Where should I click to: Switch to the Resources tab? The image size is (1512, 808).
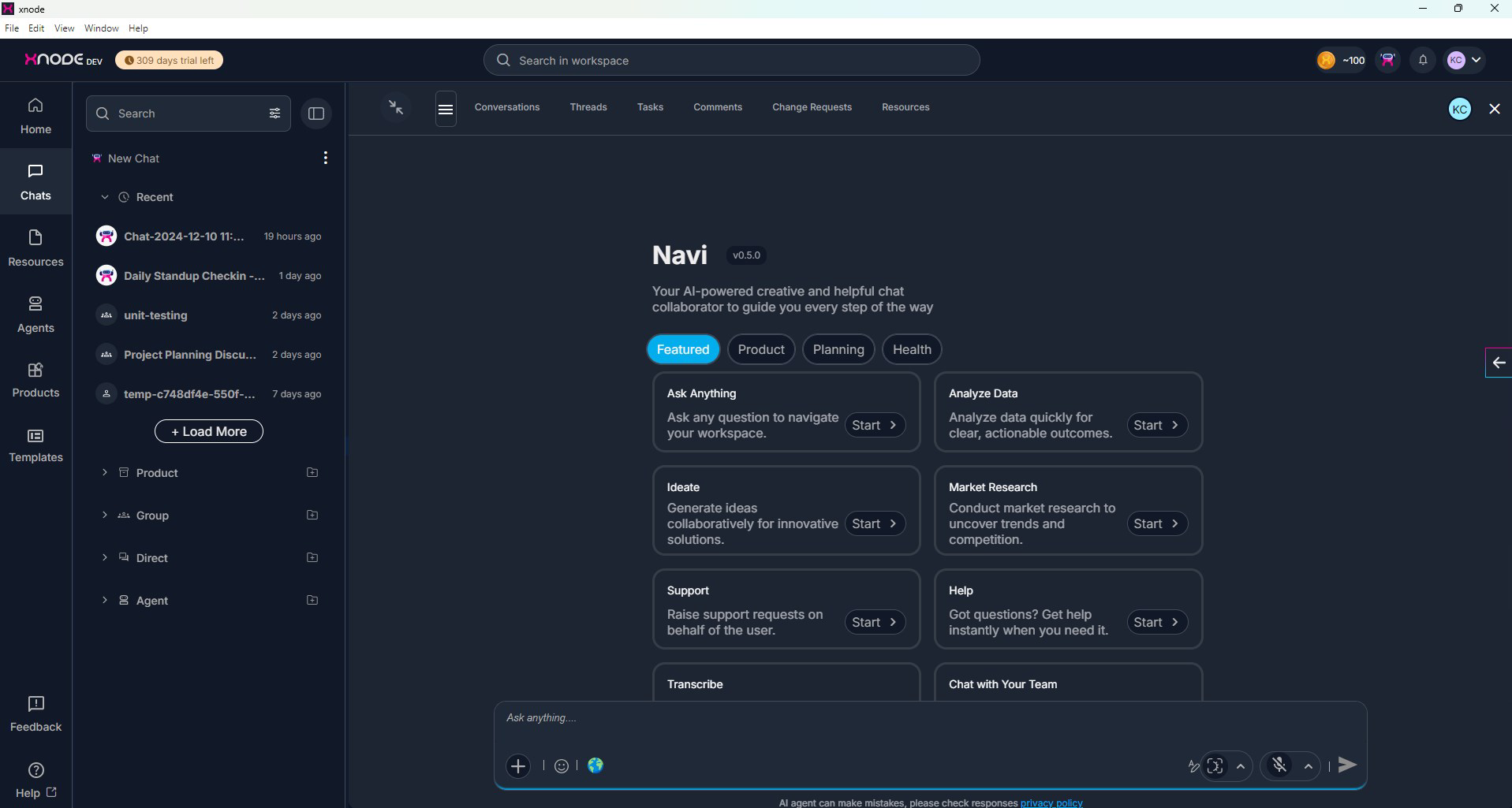pos(905,107)
